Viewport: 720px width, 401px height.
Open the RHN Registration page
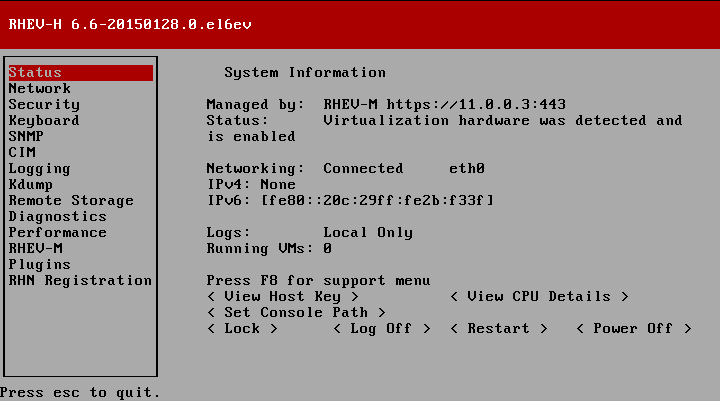click(79, 281)
